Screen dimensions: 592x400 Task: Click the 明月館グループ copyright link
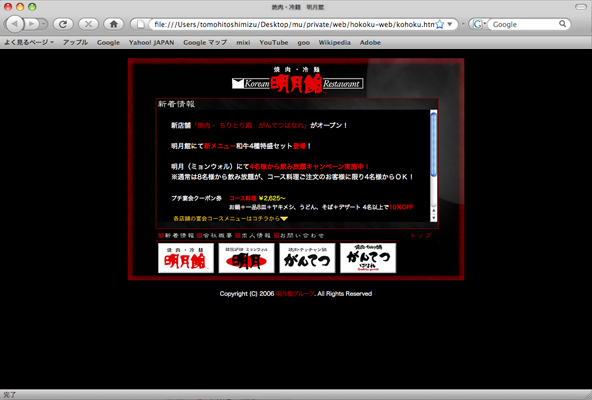[295, 293]
